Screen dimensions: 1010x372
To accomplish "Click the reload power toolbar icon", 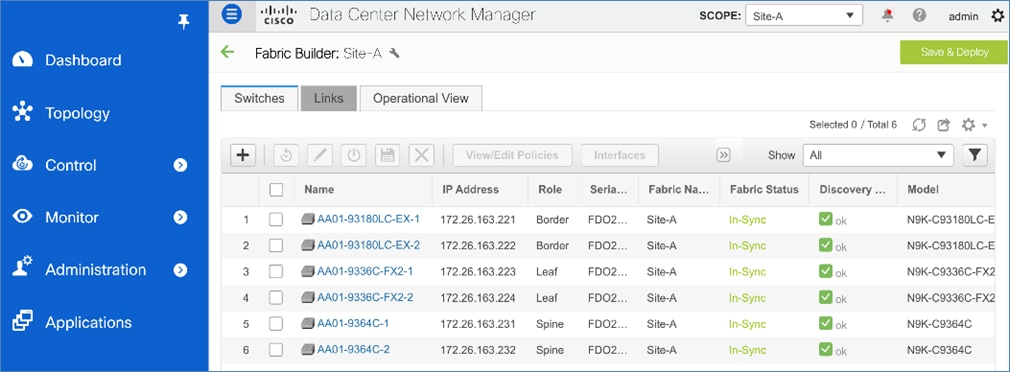I will 353,155.
